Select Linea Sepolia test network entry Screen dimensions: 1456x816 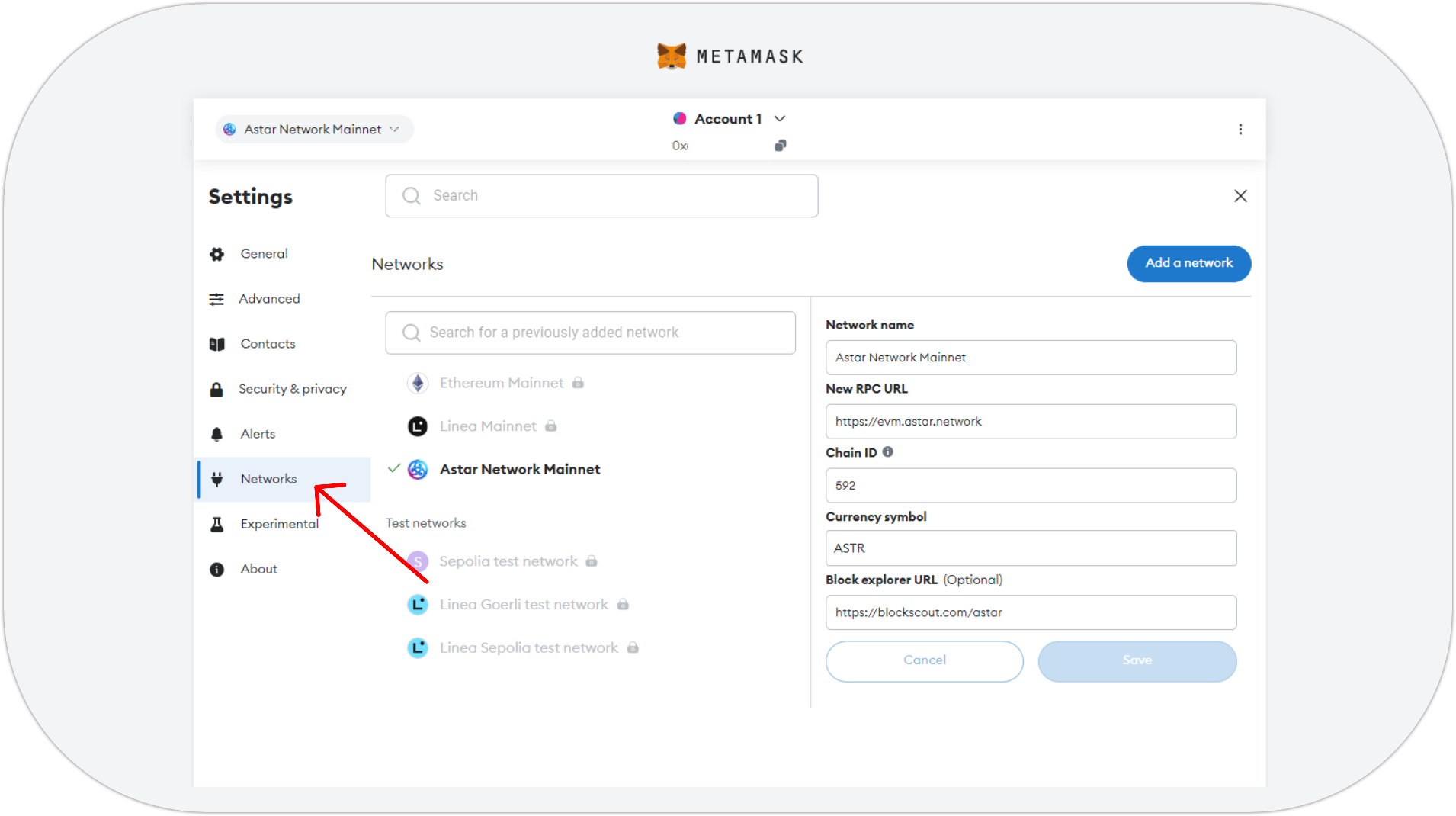point(528,648)
